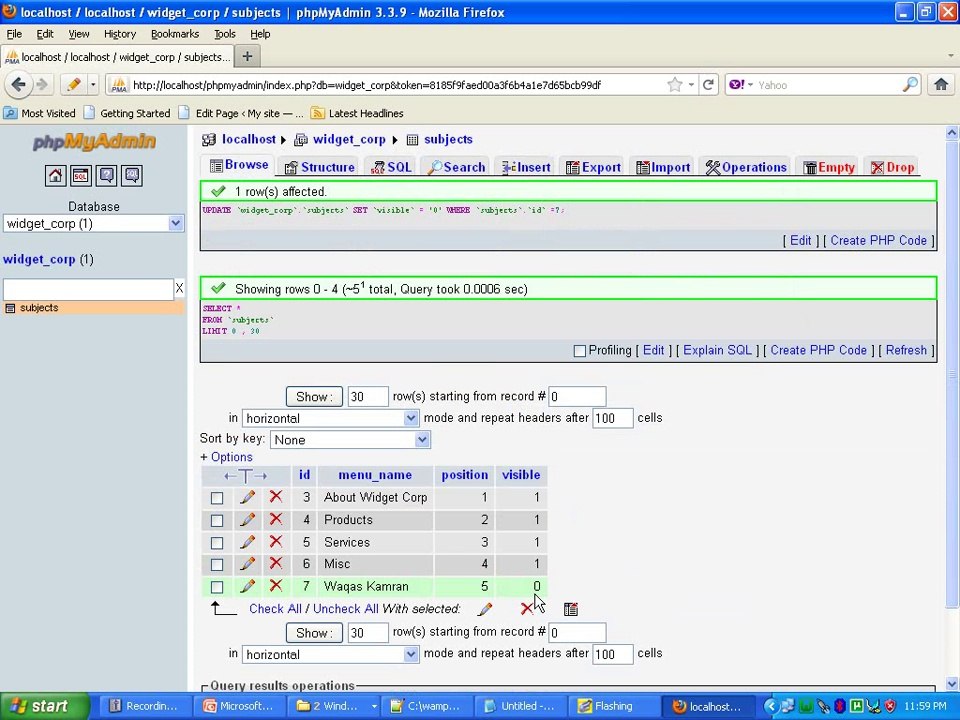
Task: Edit the Products row with pencil icon
Action: click(247, 520)
